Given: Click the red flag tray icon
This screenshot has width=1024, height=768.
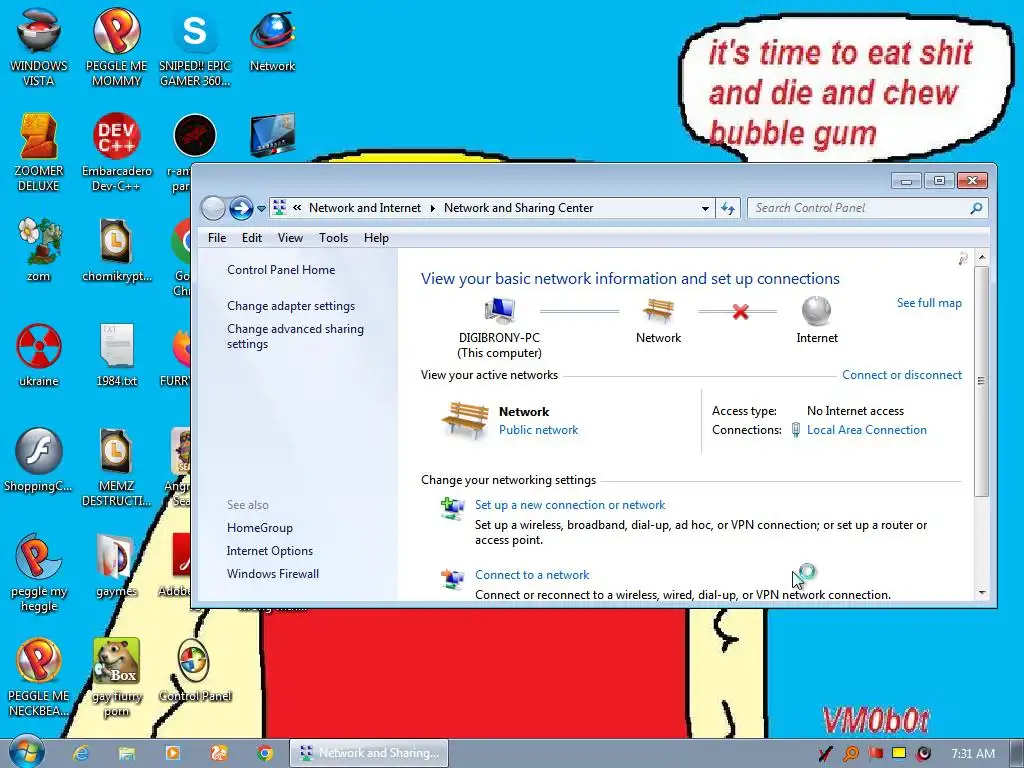Looking at the screenshot, I should (x=875, y=754).
